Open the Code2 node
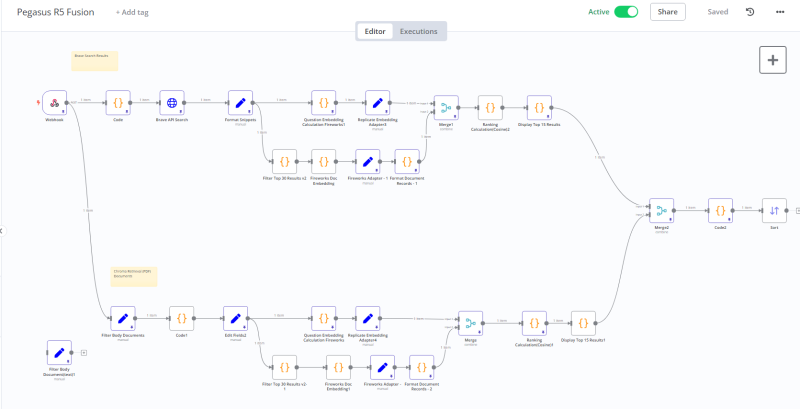 pos(720,211)
